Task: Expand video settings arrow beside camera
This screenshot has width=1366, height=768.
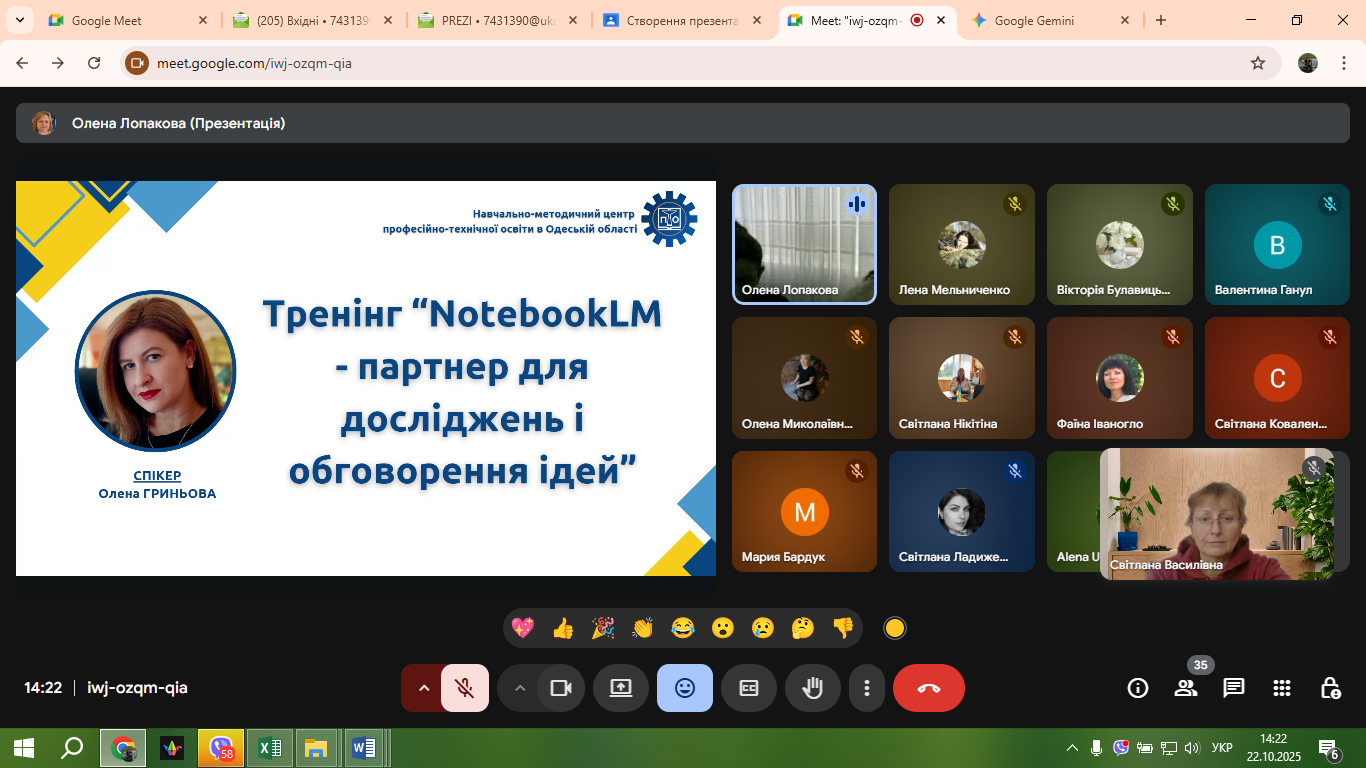Action: pyautogui.click(x=519, y=688)
